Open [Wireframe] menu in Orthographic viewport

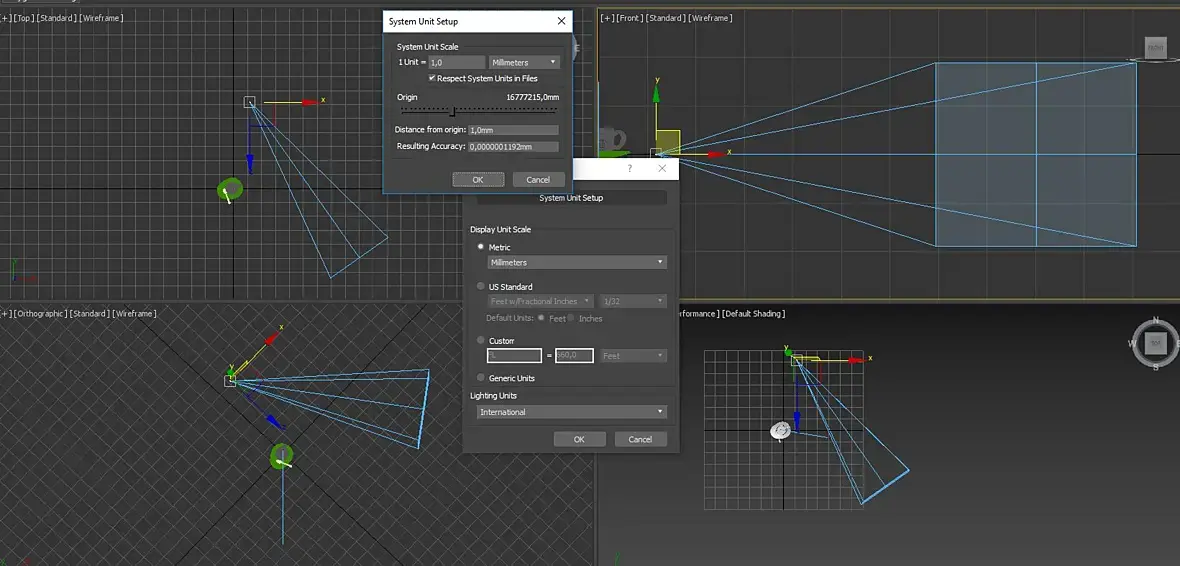[x=134, y=313]
